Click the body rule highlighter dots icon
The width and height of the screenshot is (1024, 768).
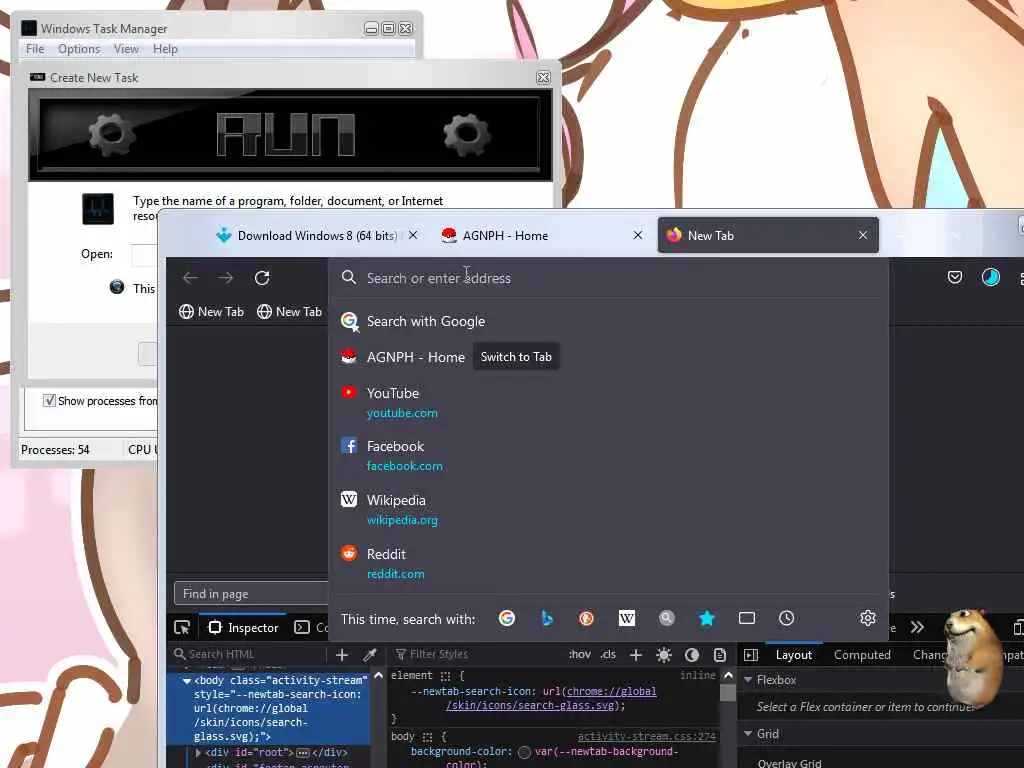pyautogui.click(x=427, y=737)
